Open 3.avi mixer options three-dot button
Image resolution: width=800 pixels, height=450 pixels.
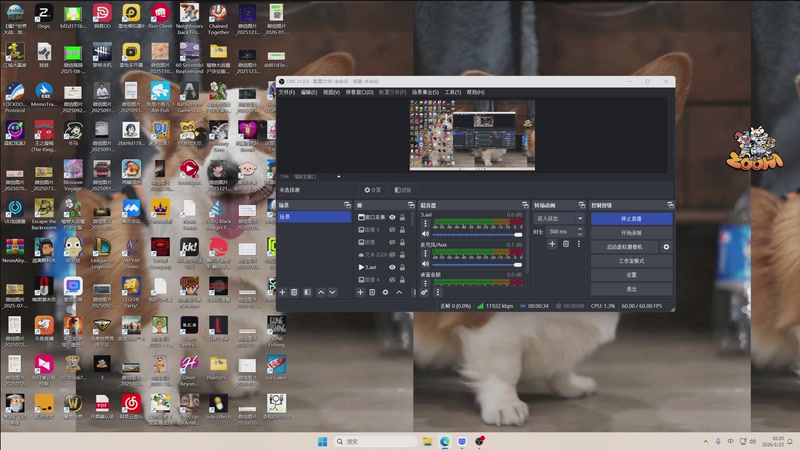[425, 223]
